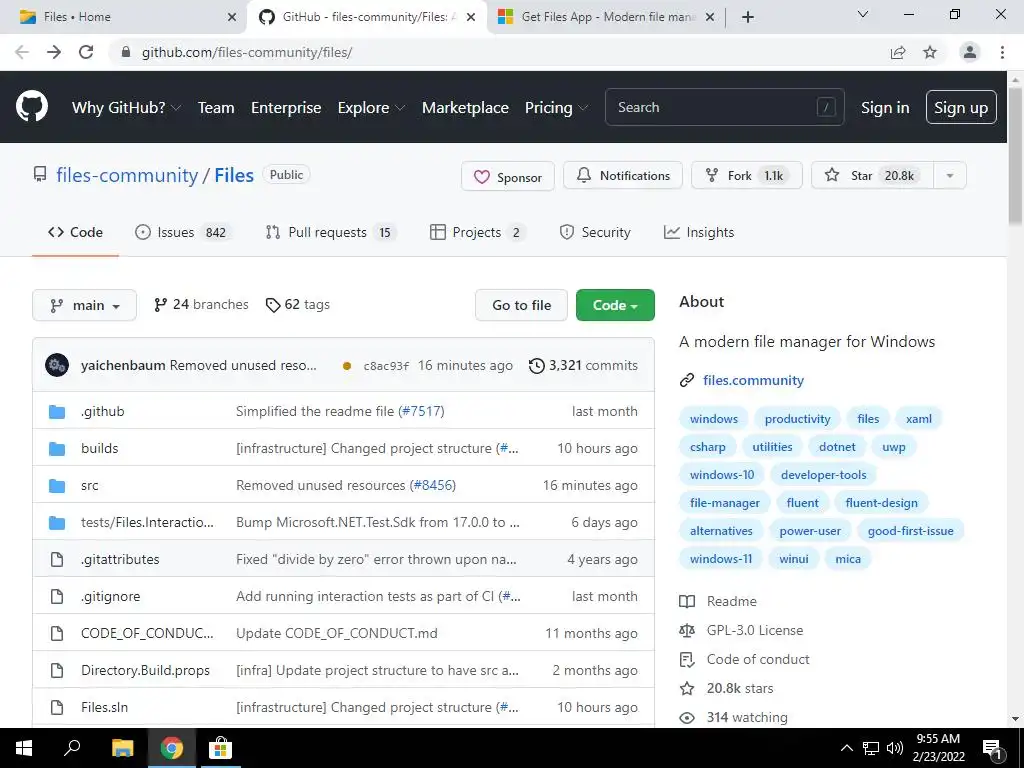Viewport: 1024px width, 768px height.
Task: Click the GitHub octocat logo
Action: [32, 107]
